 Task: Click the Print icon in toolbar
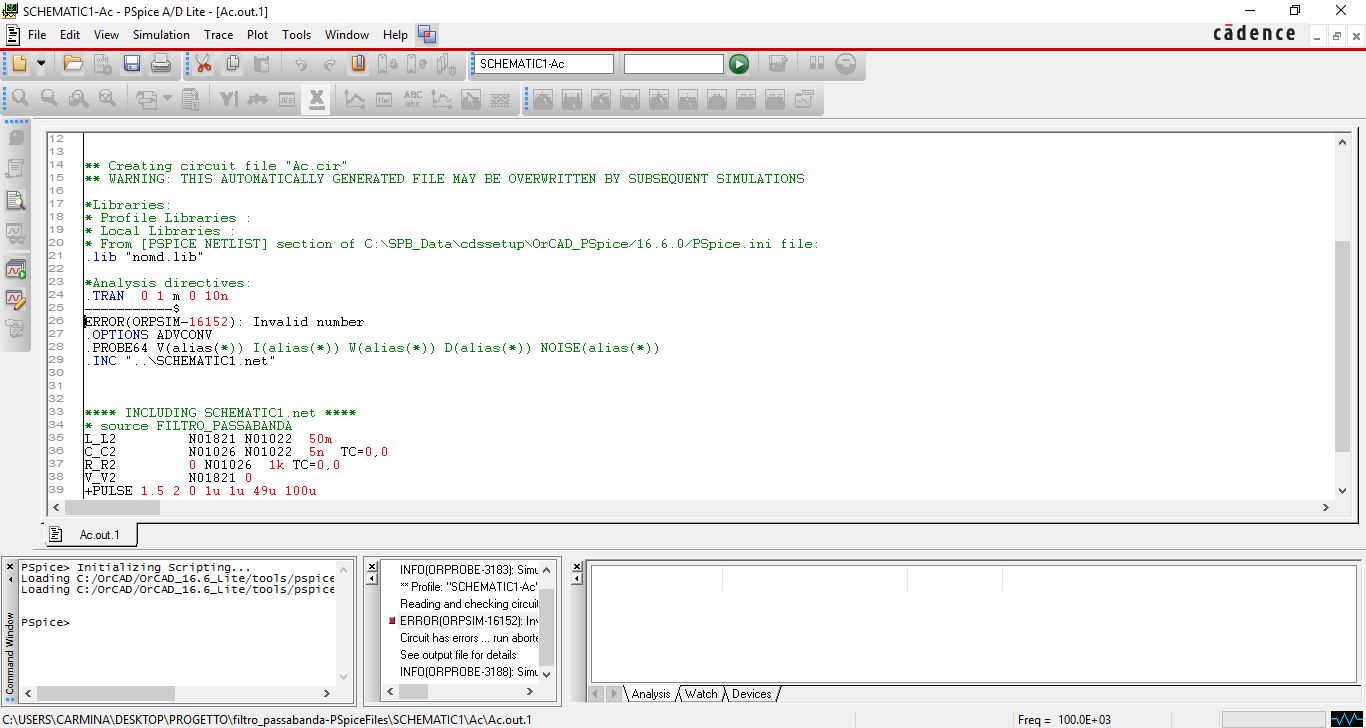point(160,64)
